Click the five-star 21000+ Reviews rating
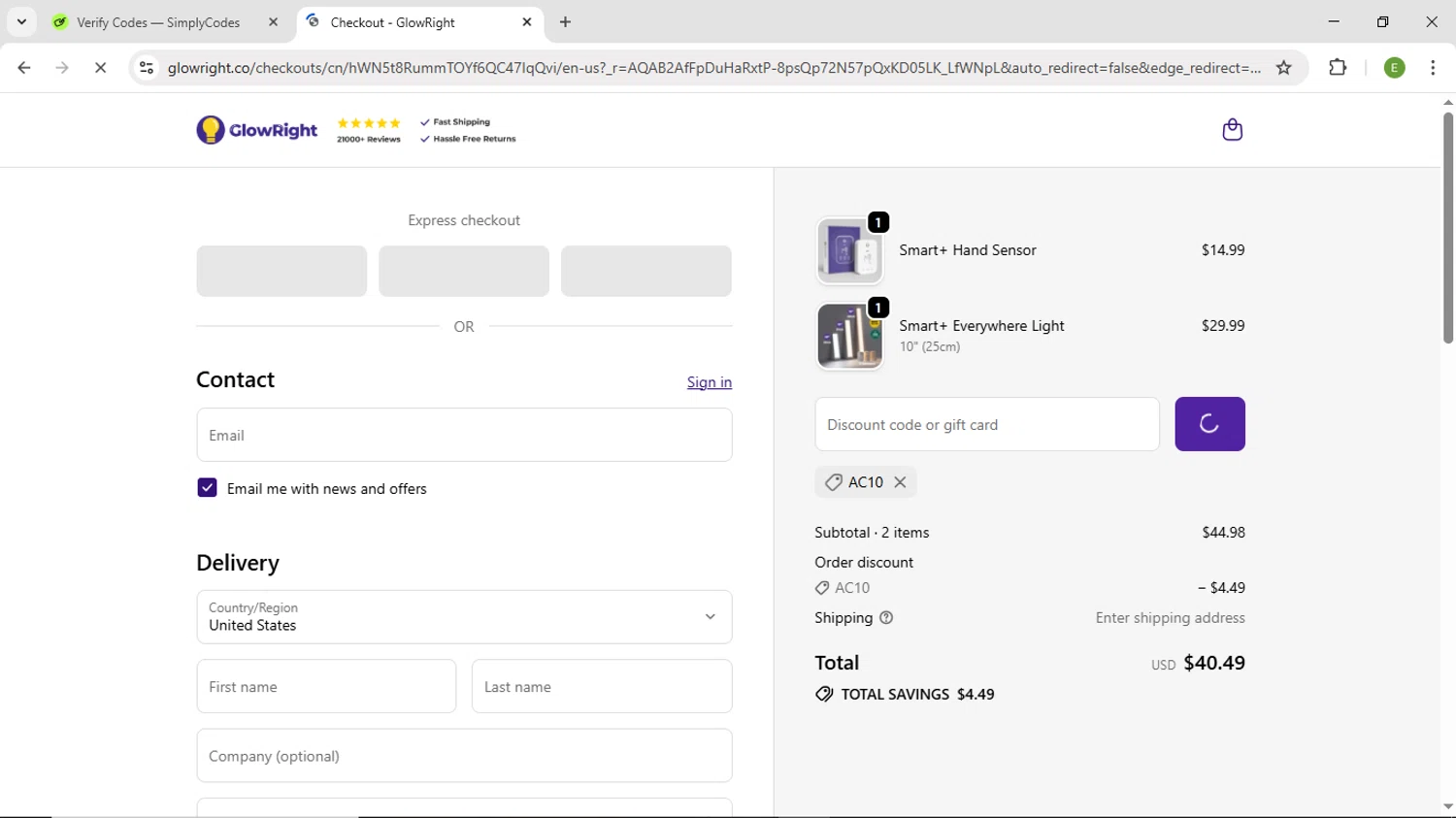This screenshot has height=818, width=1456. click(369, 130)
